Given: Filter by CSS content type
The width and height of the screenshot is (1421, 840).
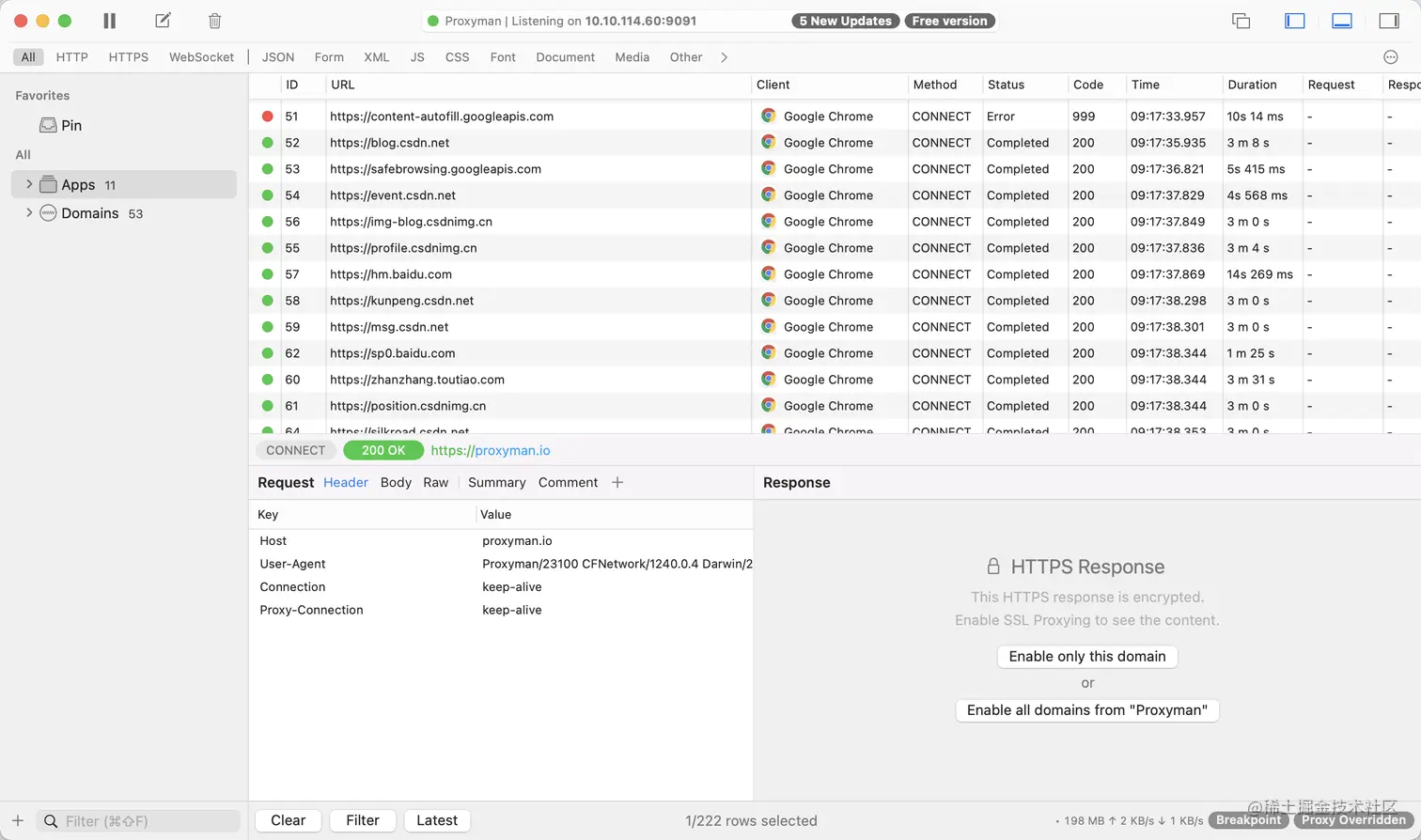Looking at the screenshot, I should 458,57.
